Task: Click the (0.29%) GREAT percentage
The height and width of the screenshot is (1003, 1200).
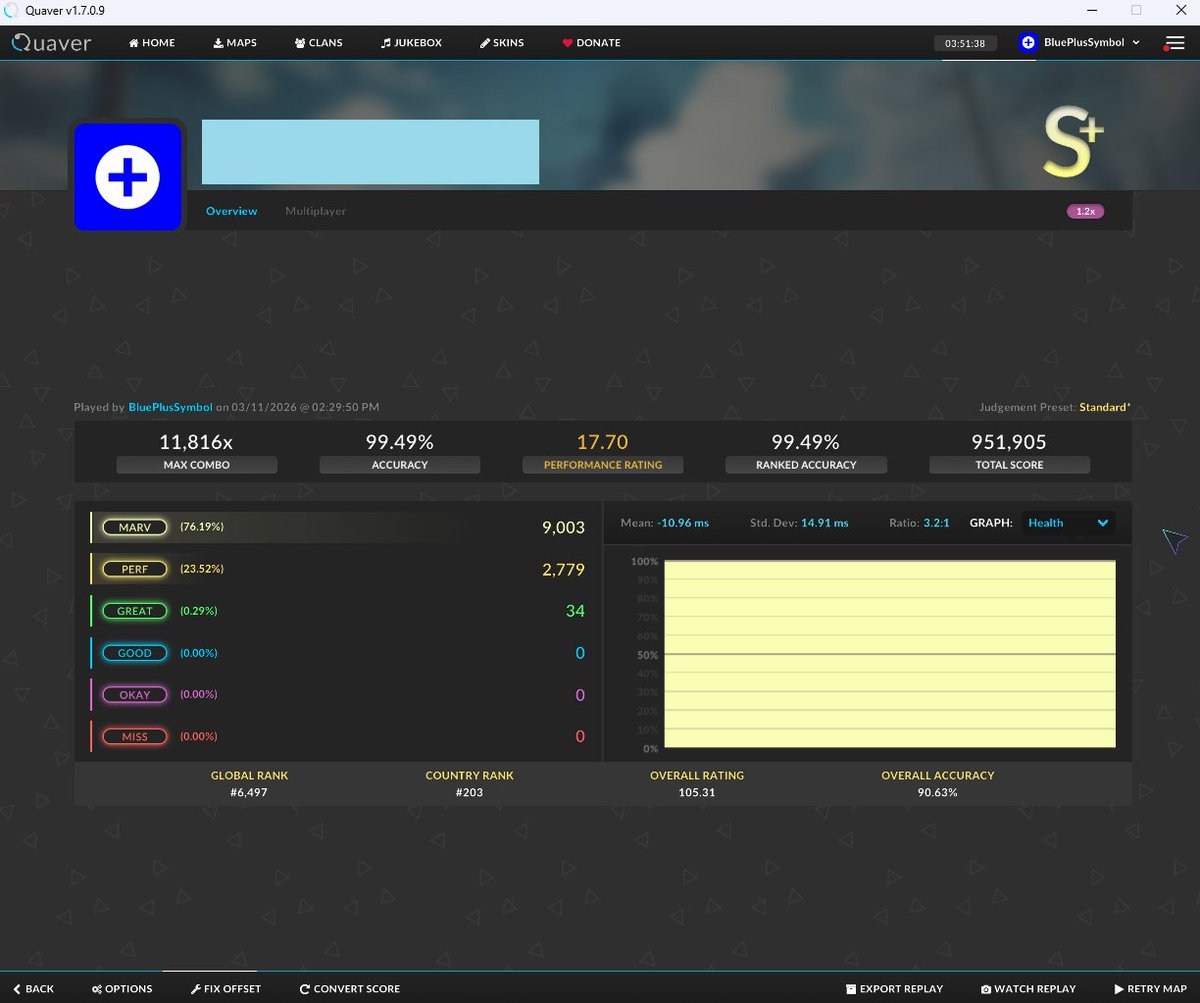Action: pyautogui.click(x=199, y=611)
